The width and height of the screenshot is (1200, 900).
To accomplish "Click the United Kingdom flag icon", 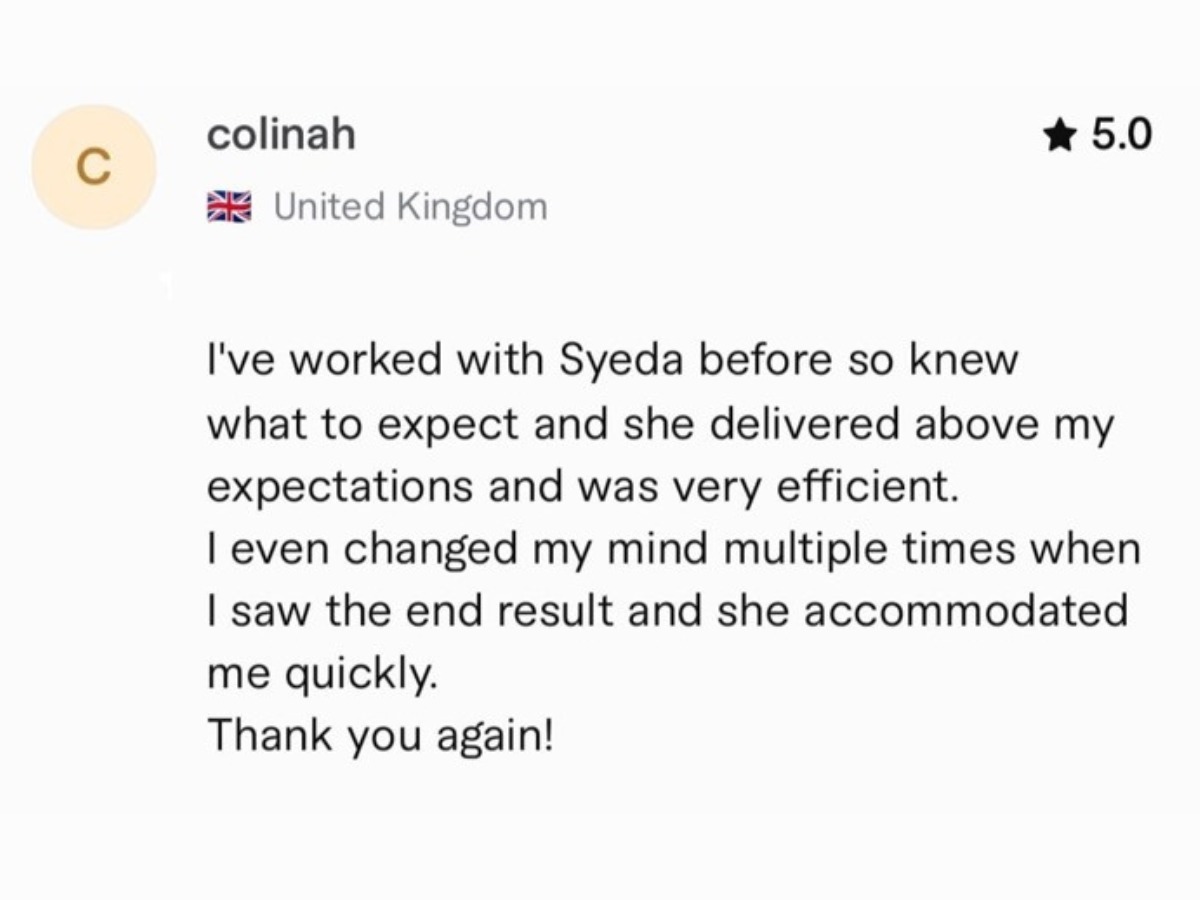I will tap(229, 207).
